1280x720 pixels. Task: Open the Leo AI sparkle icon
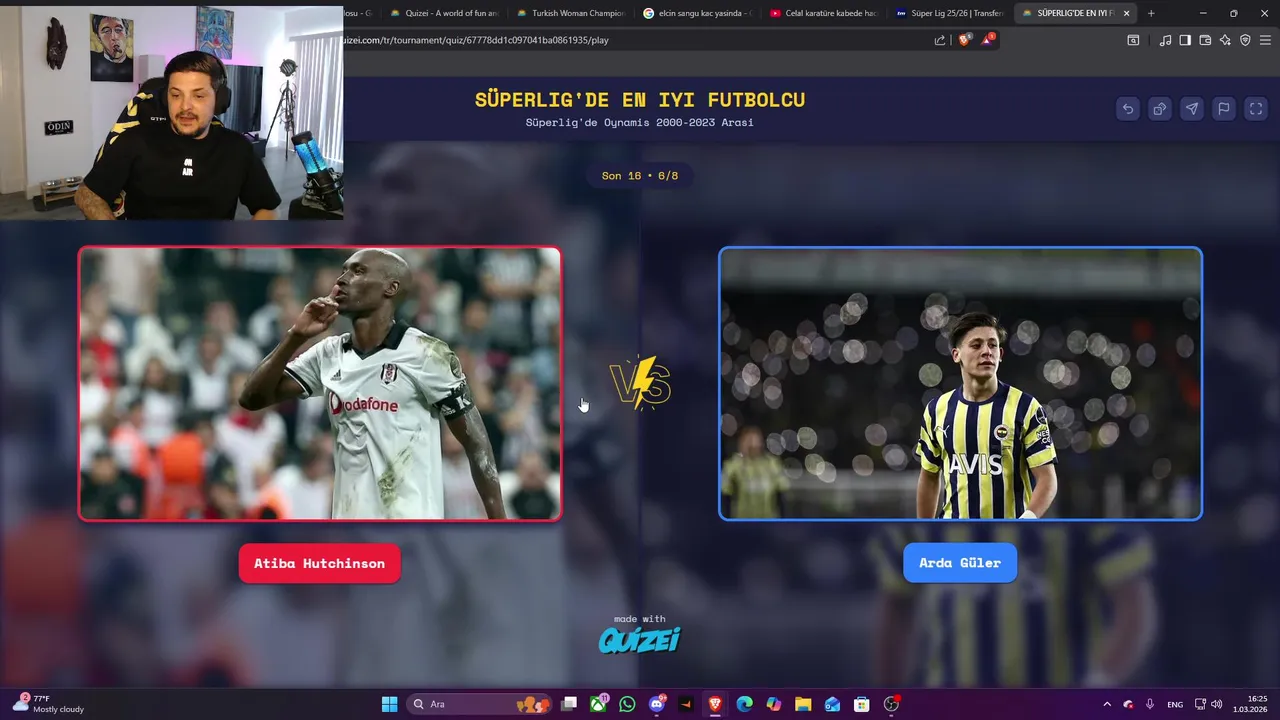point(1225,40)
